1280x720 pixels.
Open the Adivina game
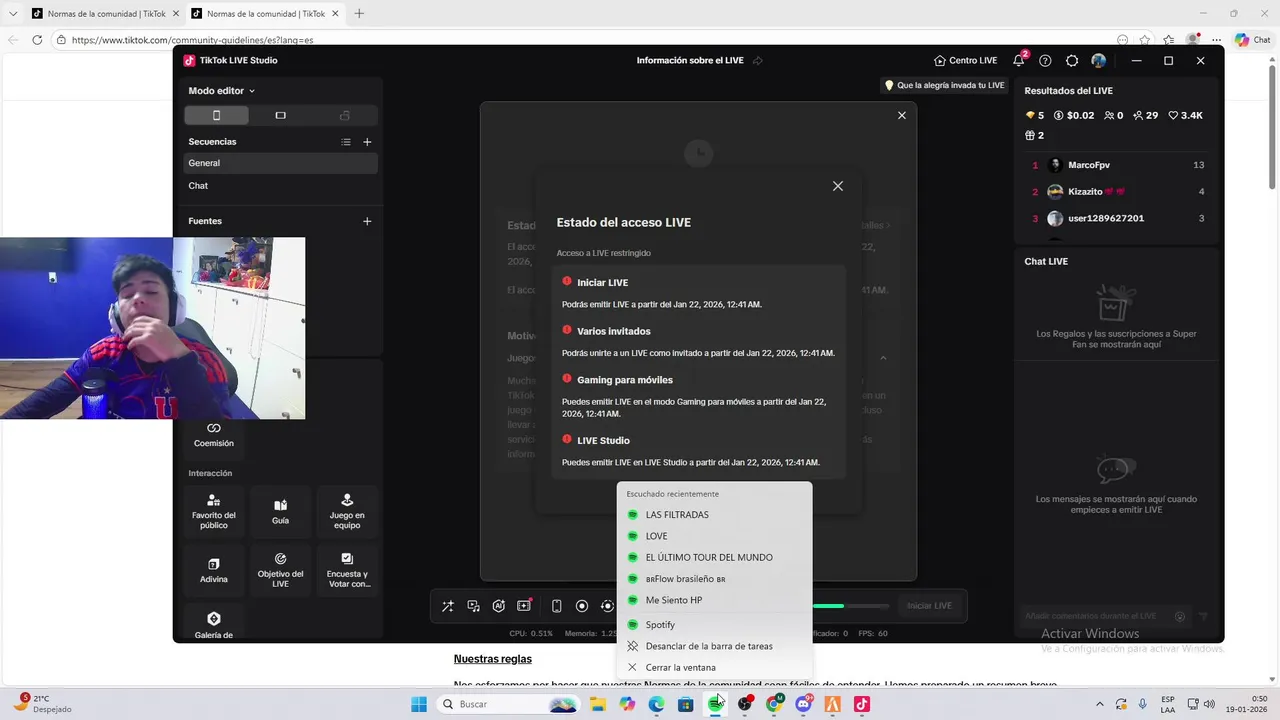[213, 570]
